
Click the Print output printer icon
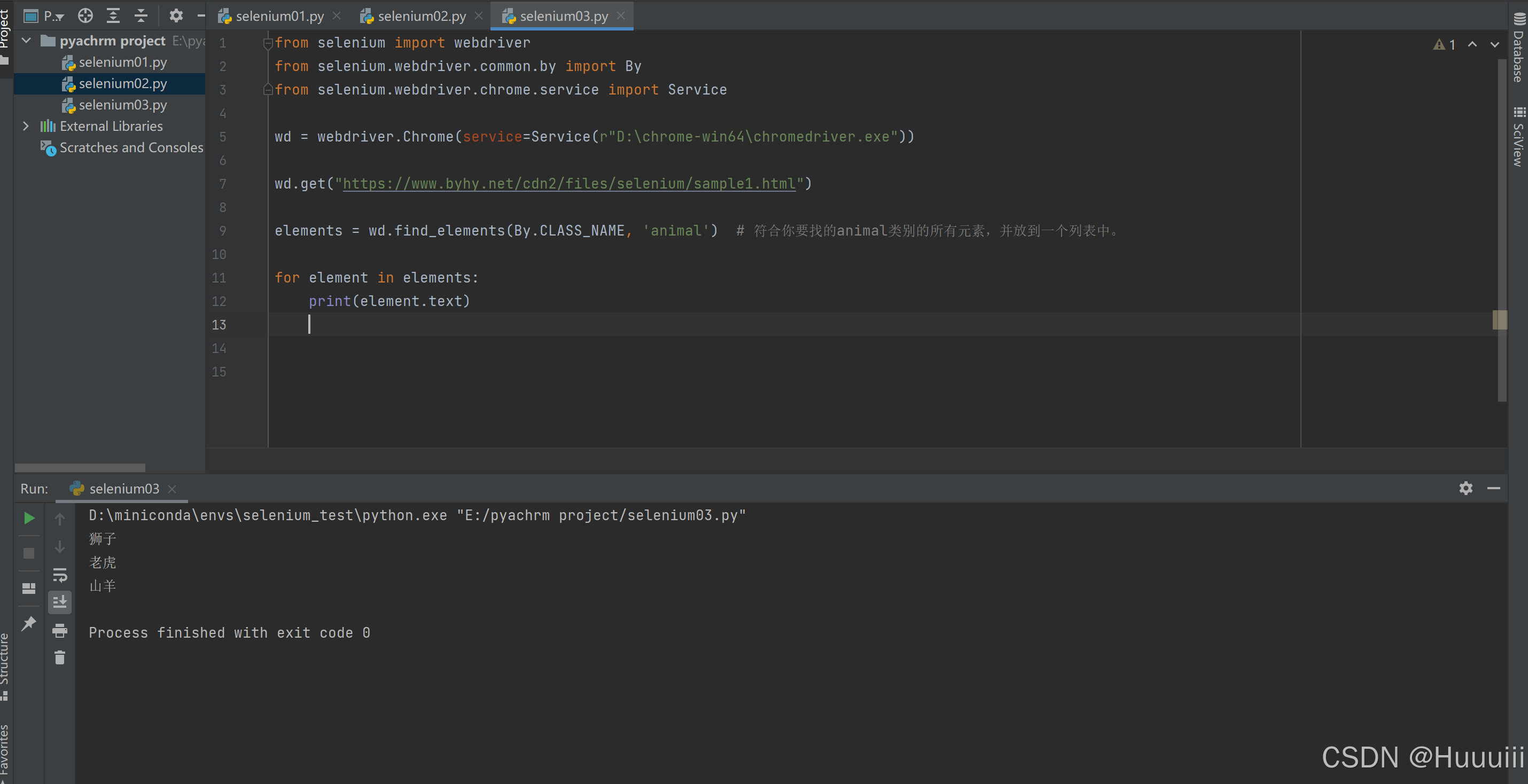[59, 630]
